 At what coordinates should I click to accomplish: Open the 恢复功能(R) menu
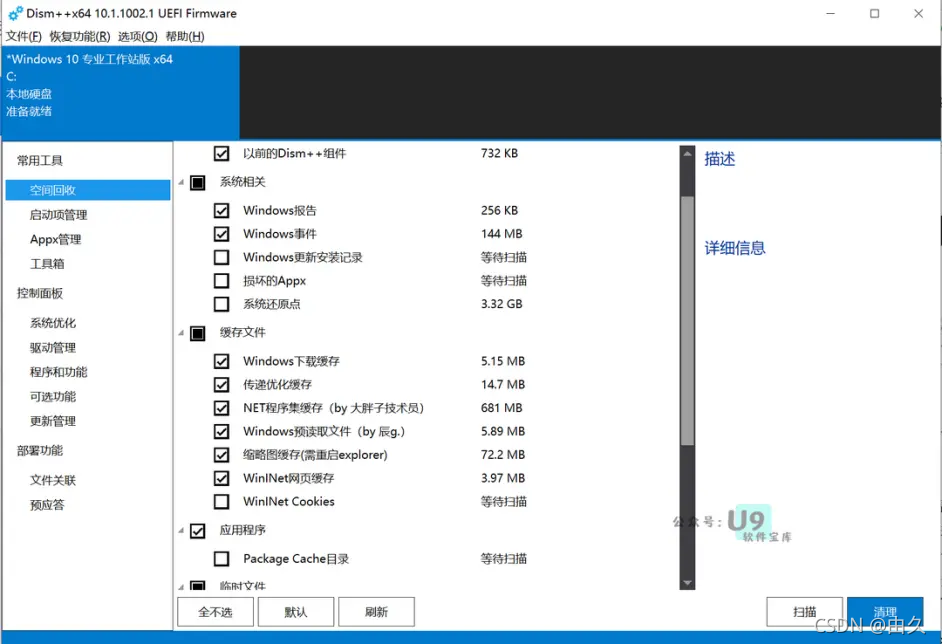pos(80,37)
